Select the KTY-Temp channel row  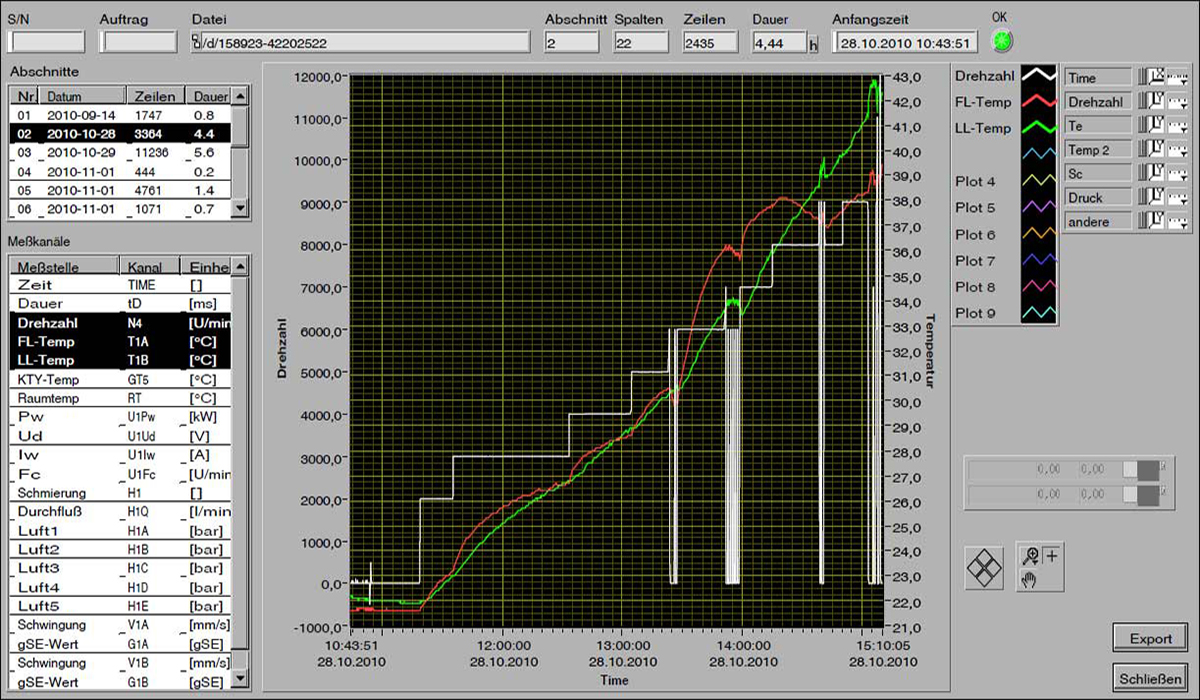pyautogui.click(x=120, y=379)
